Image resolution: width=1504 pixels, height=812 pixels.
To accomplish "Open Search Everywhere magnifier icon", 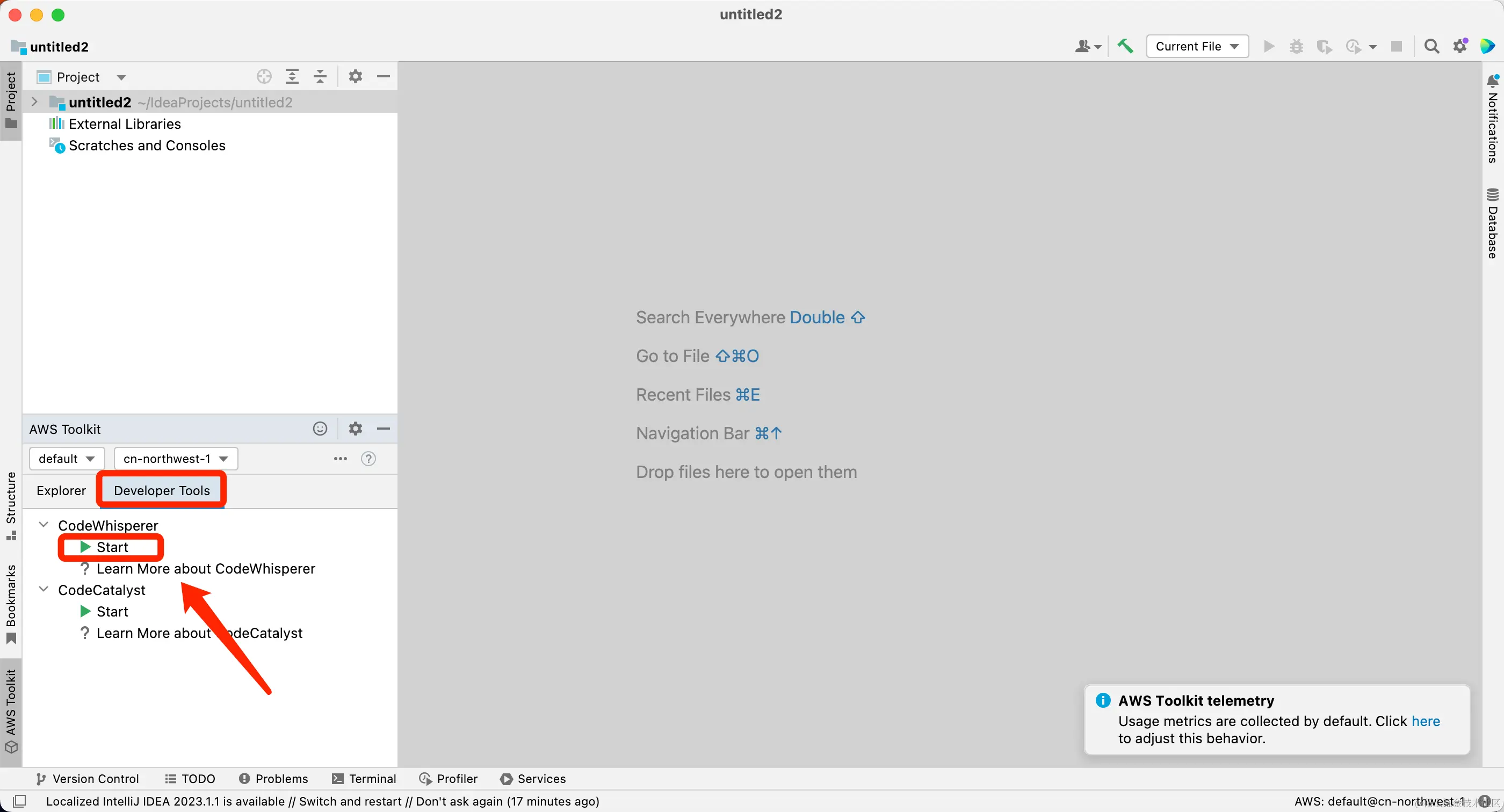I will (x=1431, y=46).
